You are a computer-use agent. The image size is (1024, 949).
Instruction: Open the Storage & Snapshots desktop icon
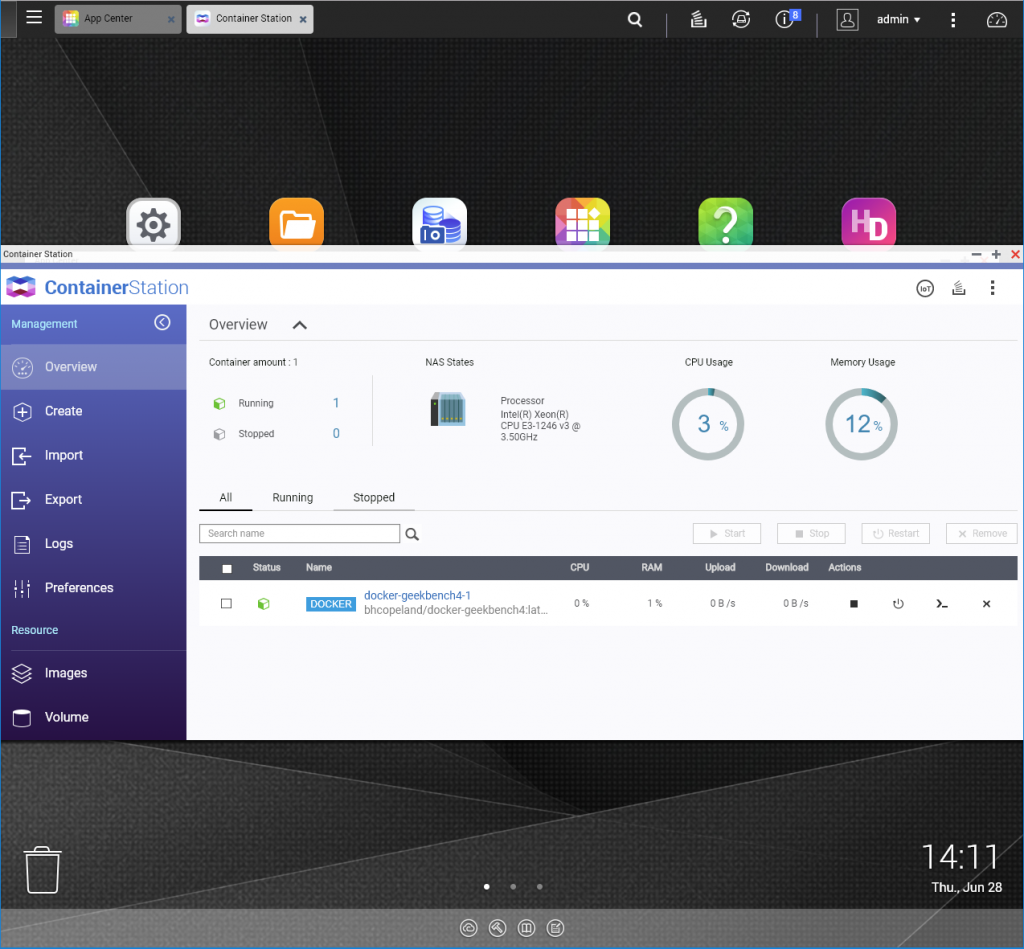pyautogui.click(x=440, y=223)
